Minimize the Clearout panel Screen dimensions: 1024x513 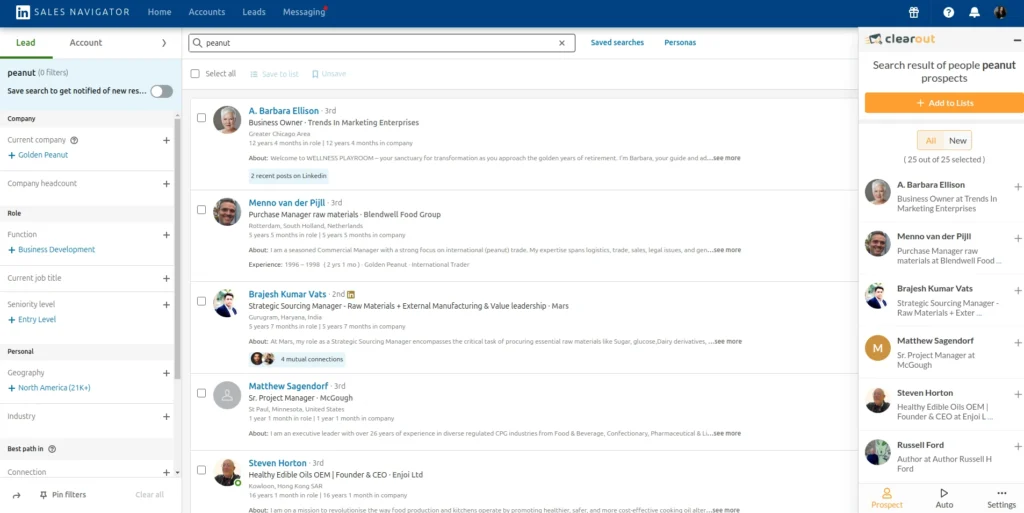pos(1017,40)
